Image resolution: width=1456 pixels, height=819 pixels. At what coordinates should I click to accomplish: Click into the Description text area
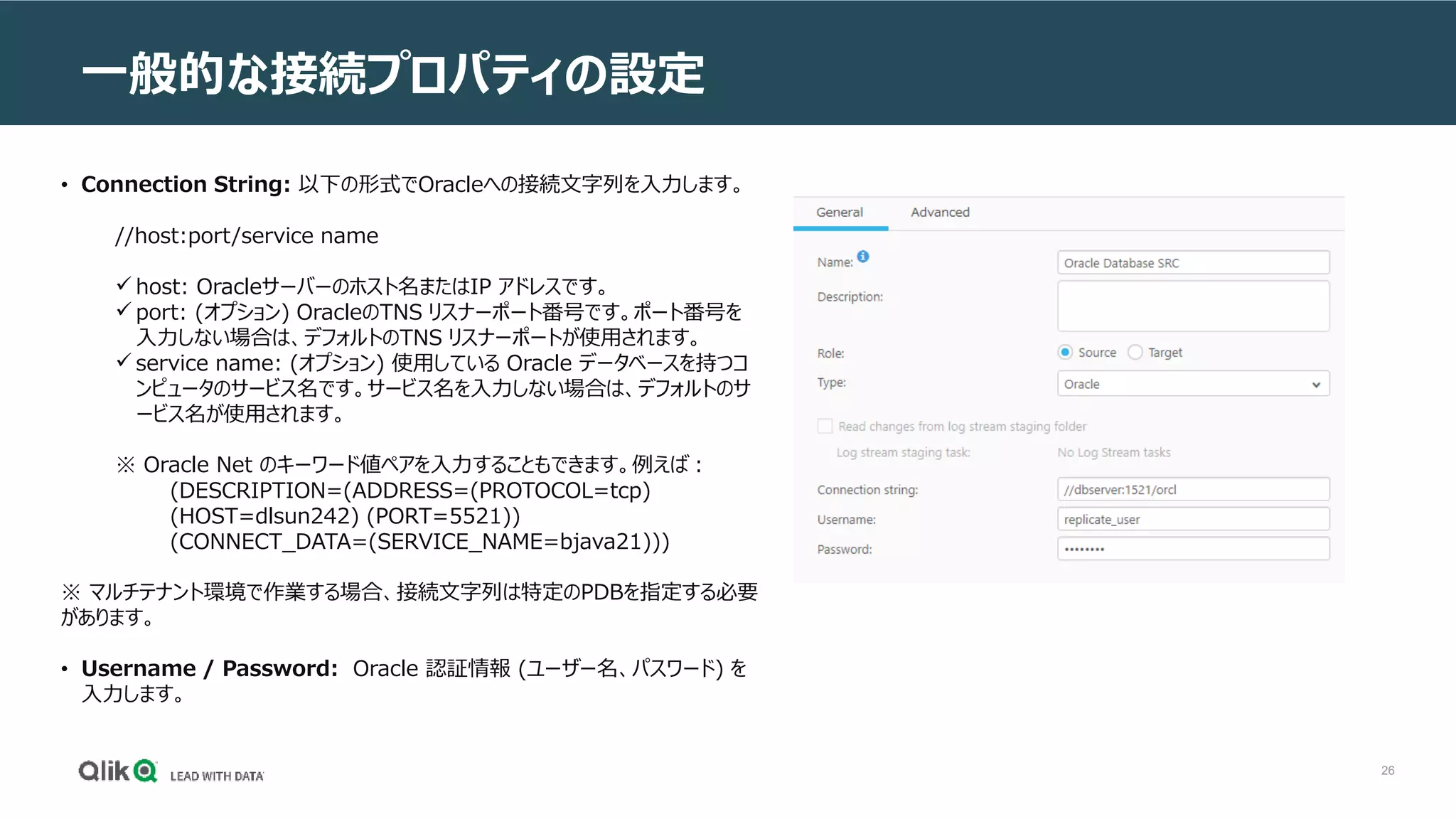pyautogui.click(x=1193, y=306)
